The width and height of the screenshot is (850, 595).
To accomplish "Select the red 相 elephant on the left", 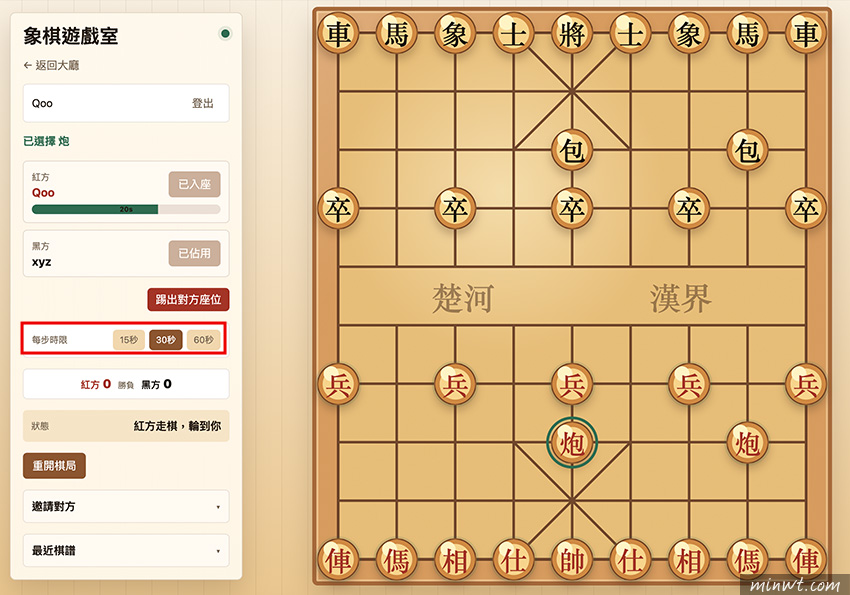I will (455, 560).
